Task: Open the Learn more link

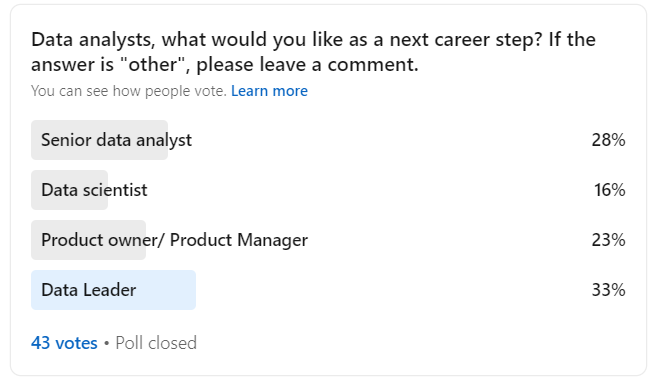Action: [269, 91]
